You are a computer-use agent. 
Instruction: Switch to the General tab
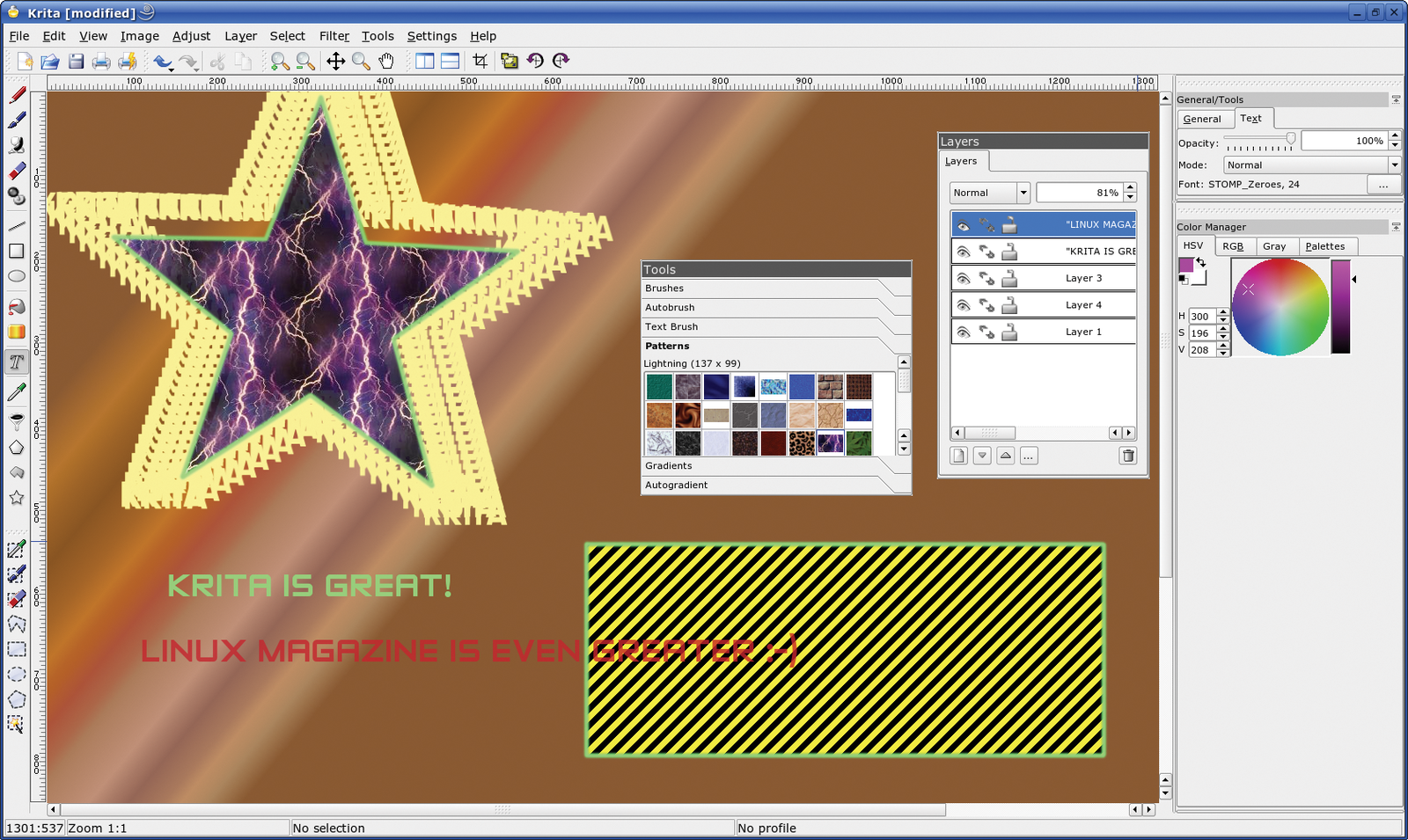tap(1202, 119)
